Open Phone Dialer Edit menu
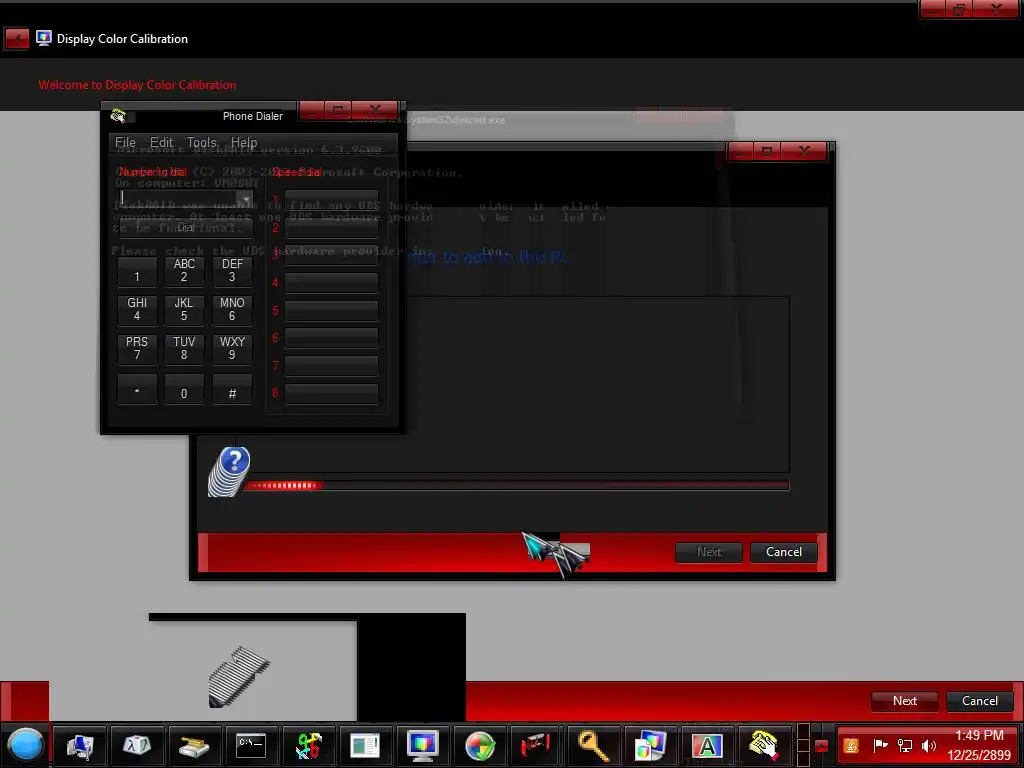This screenshot has width=1024, height=768. pyautogui.click(x=161, y=142)
